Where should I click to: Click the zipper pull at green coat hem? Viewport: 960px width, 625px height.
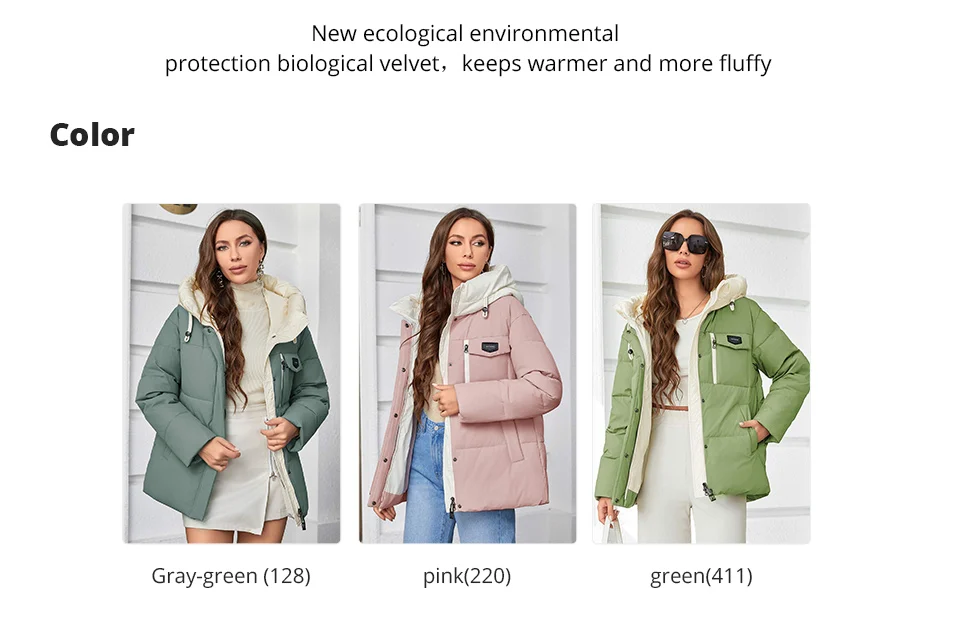pos(709,492)
